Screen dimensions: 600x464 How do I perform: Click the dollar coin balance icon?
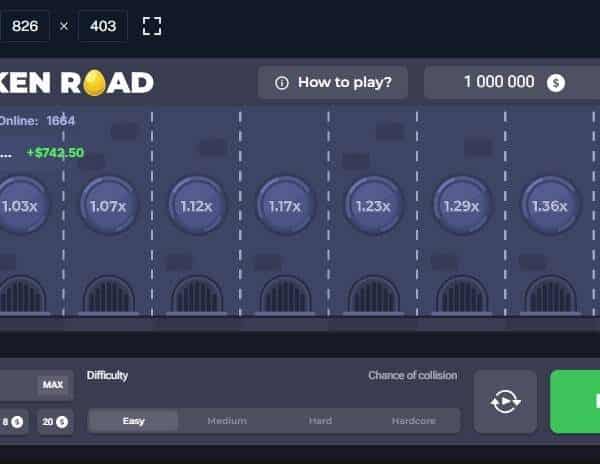pyautogui.click(x=556, y=83)
